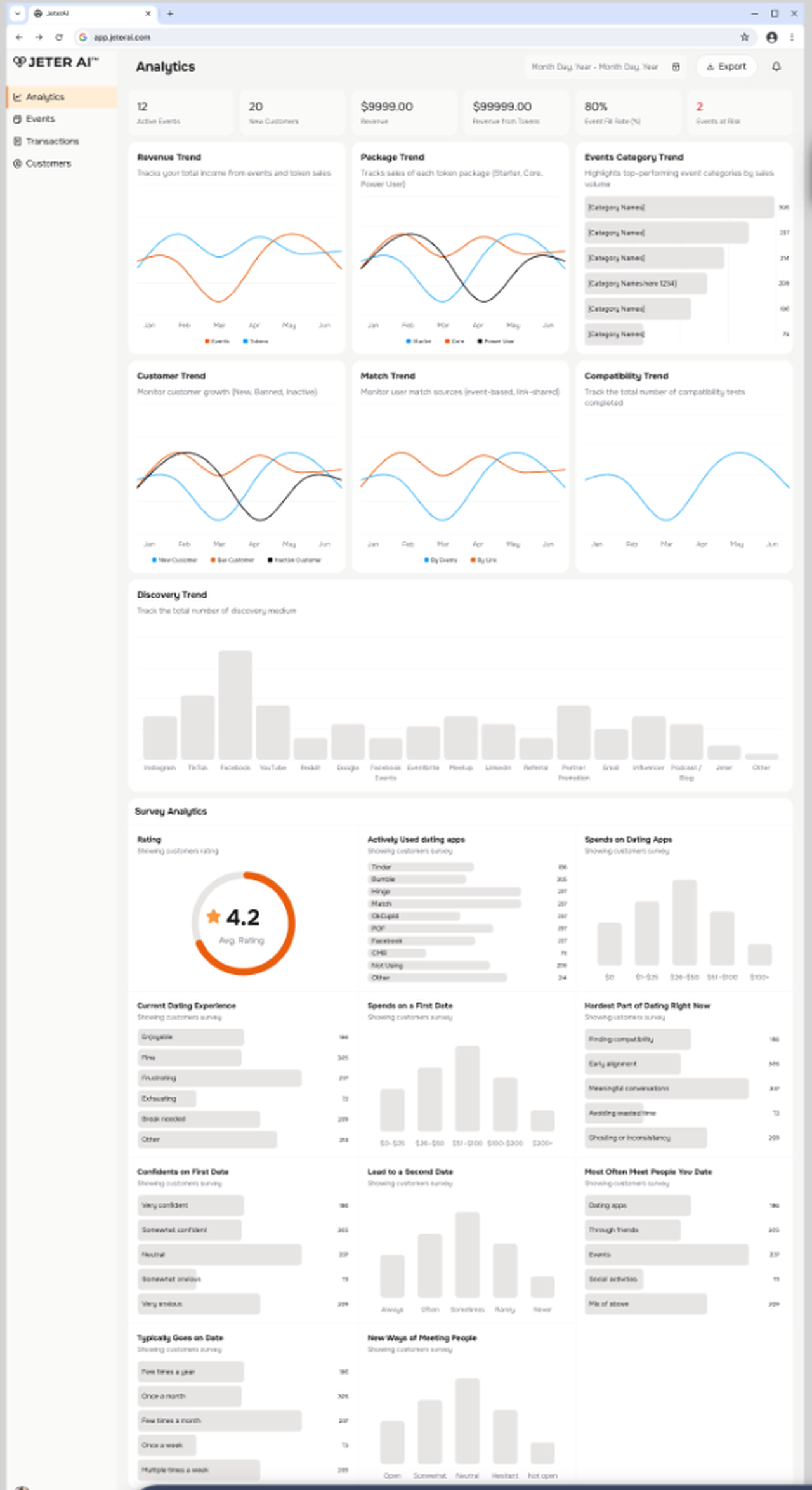This screenshot has width=812, height=1490.
Task: Toggle the Events series in Revenue Trend legend
Action: tap(217, 341)
